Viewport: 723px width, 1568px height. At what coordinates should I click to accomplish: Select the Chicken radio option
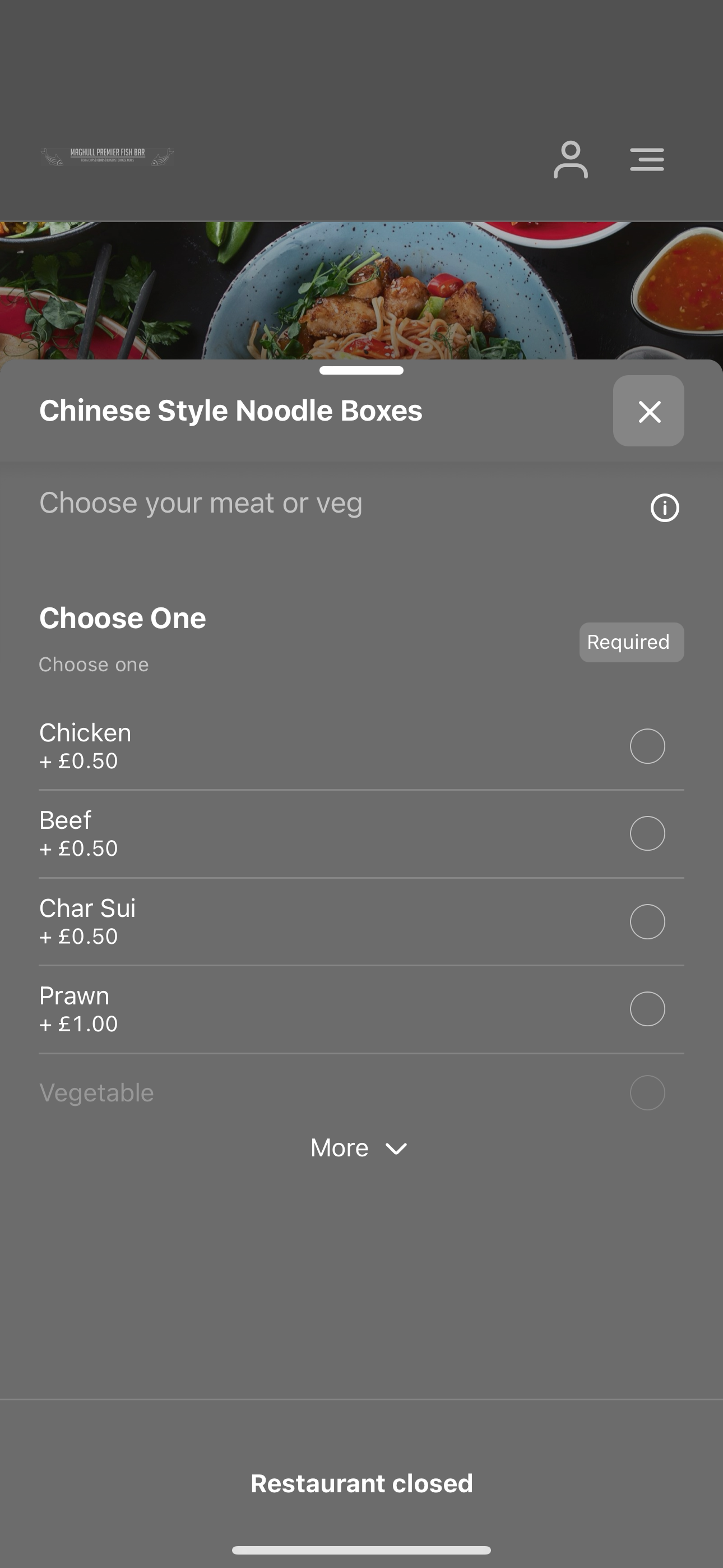pyautogui.click(x=647, y=746)
